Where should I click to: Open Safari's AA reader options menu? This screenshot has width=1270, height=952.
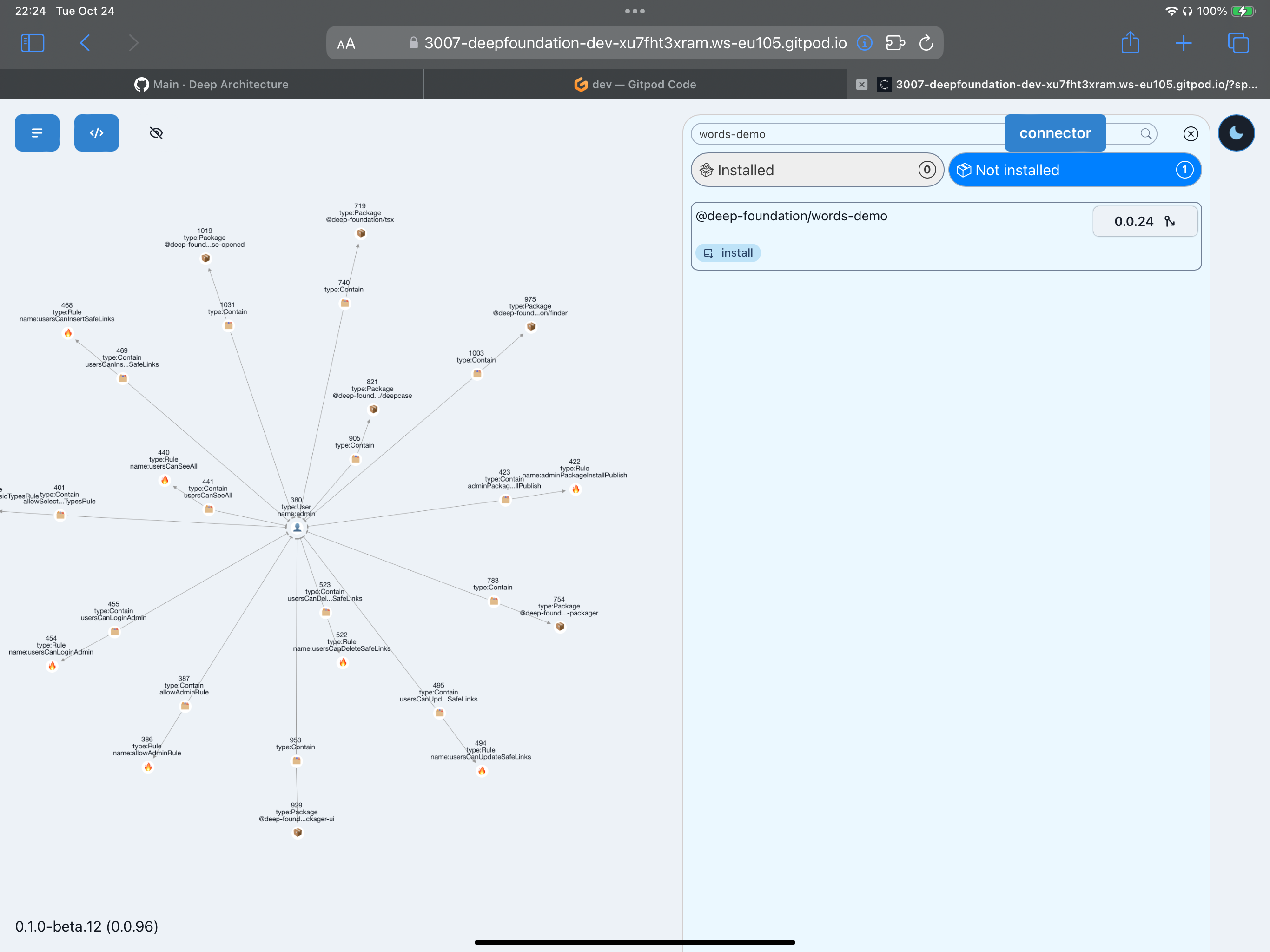pyautogui.click(x=346, y=44)
